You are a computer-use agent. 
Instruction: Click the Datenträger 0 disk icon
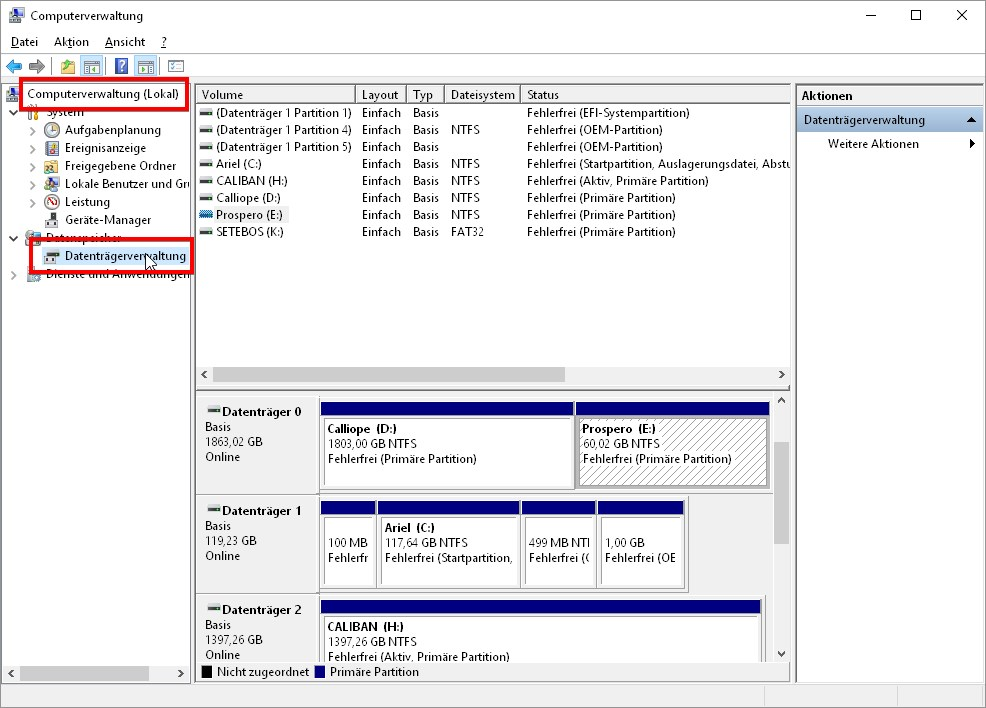pyautogui.click(x=214, y=411)
